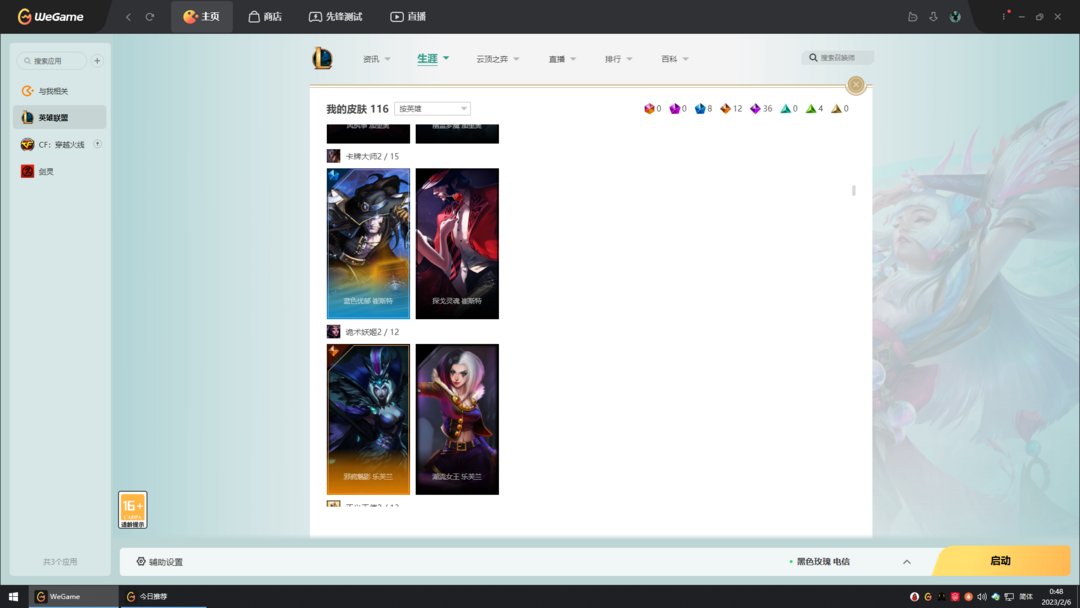Click the volume speaker tray icon
This screenshot has width=1080, height=608.
[982, 597]
